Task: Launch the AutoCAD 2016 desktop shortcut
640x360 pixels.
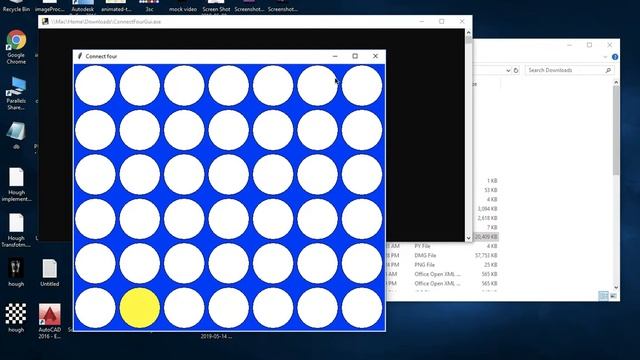Action: 49,321
